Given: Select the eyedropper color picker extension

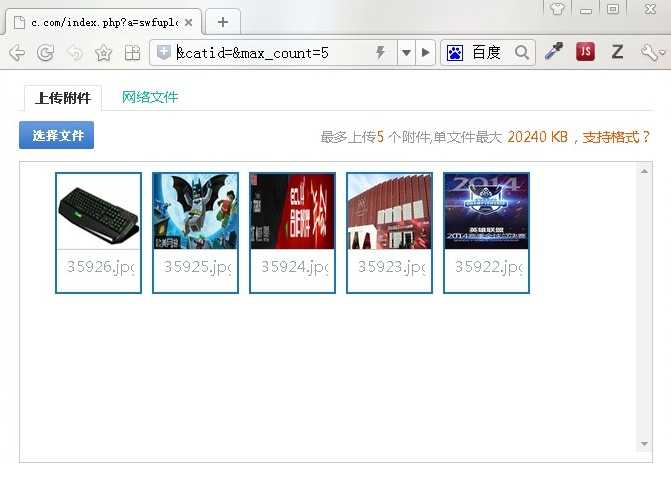Looking at the screenshot, I should [x=554, y=51].
